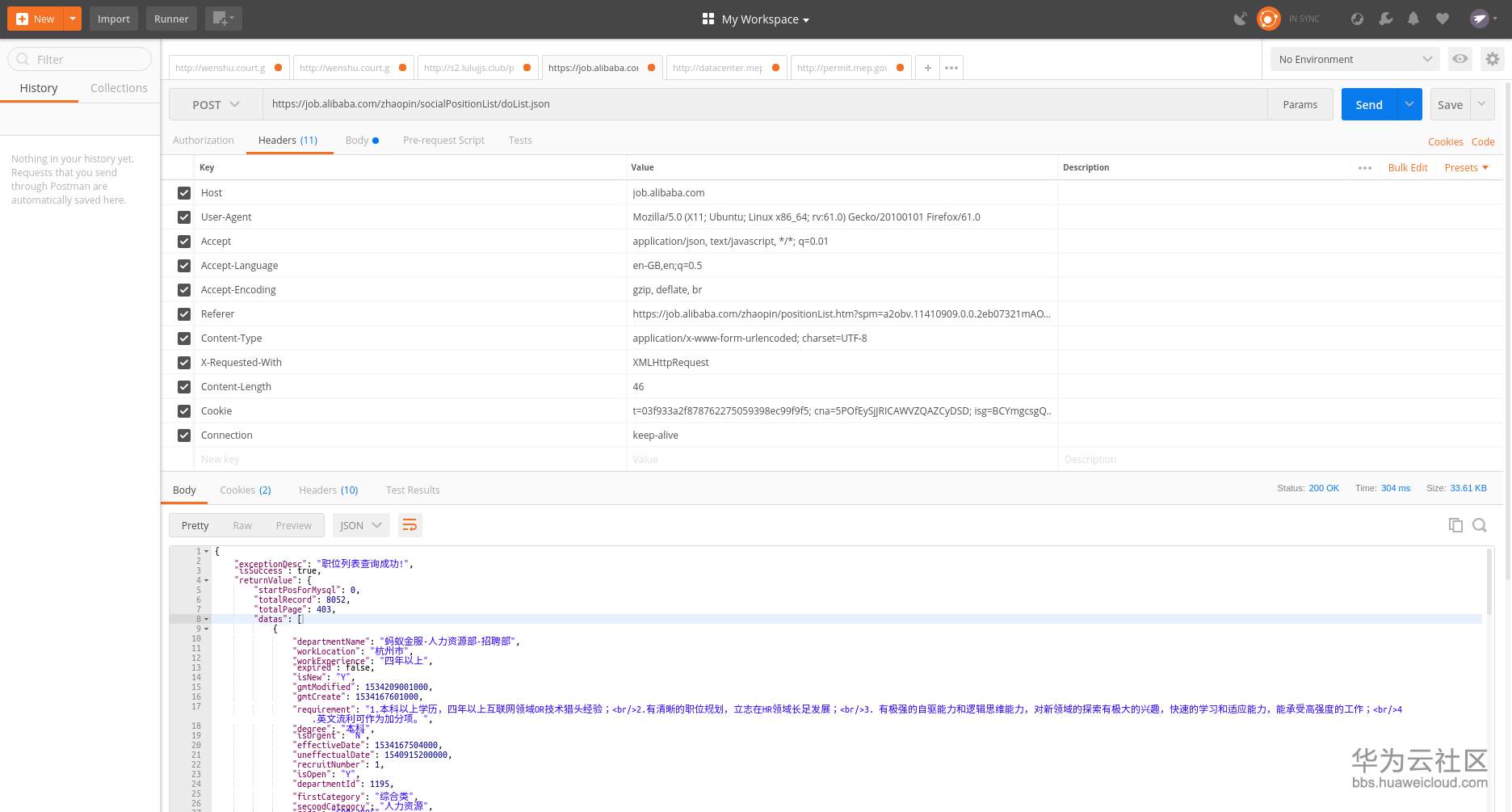
Task: Open the Bulk Edit link
Action: [1408, 168]
